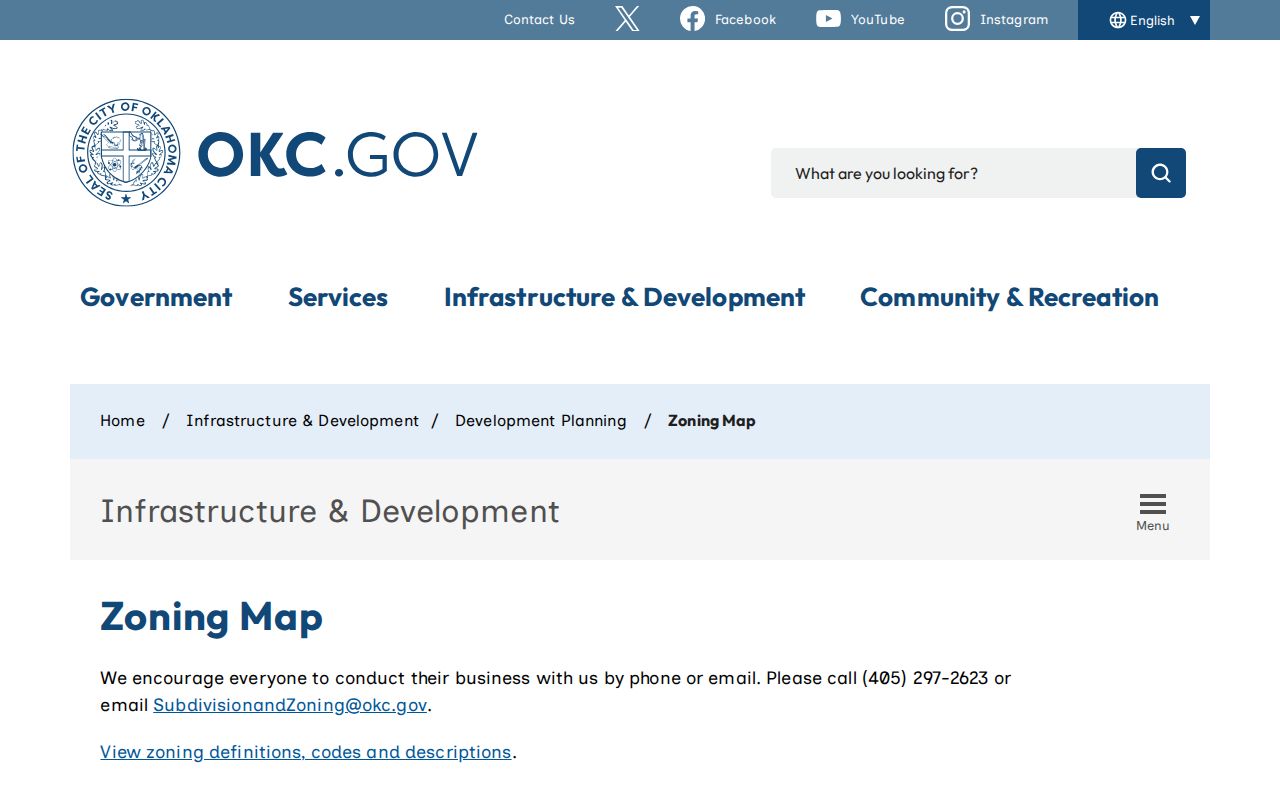
Task: Click the Infrastructure & Development section heading
Action: [x=330, y=511]
